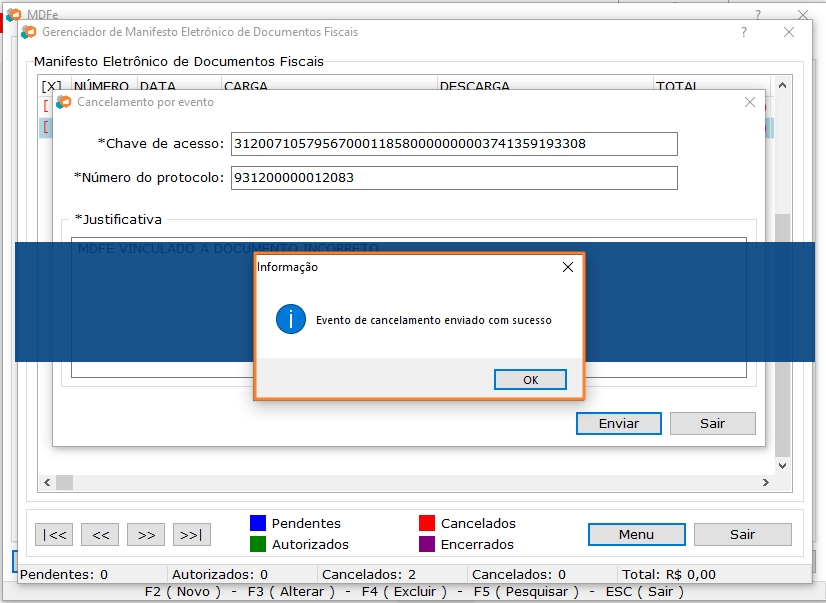Close the Informação dialog with the X

568,267
